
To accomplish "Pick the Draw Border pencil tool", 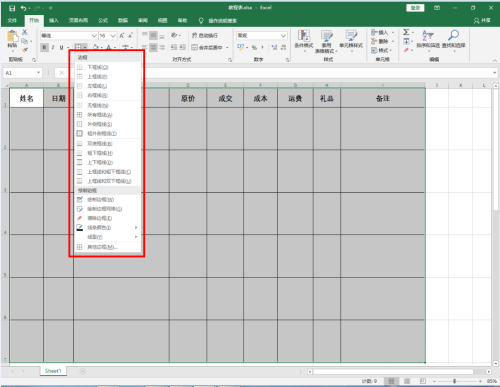I will tap(80, 199).
